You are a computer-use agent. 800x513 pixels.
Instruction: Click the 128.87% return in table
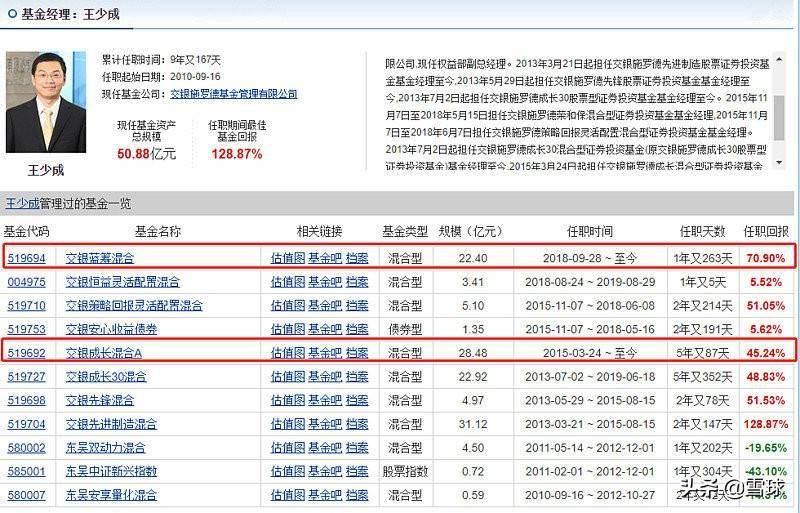tap(766, 424)
